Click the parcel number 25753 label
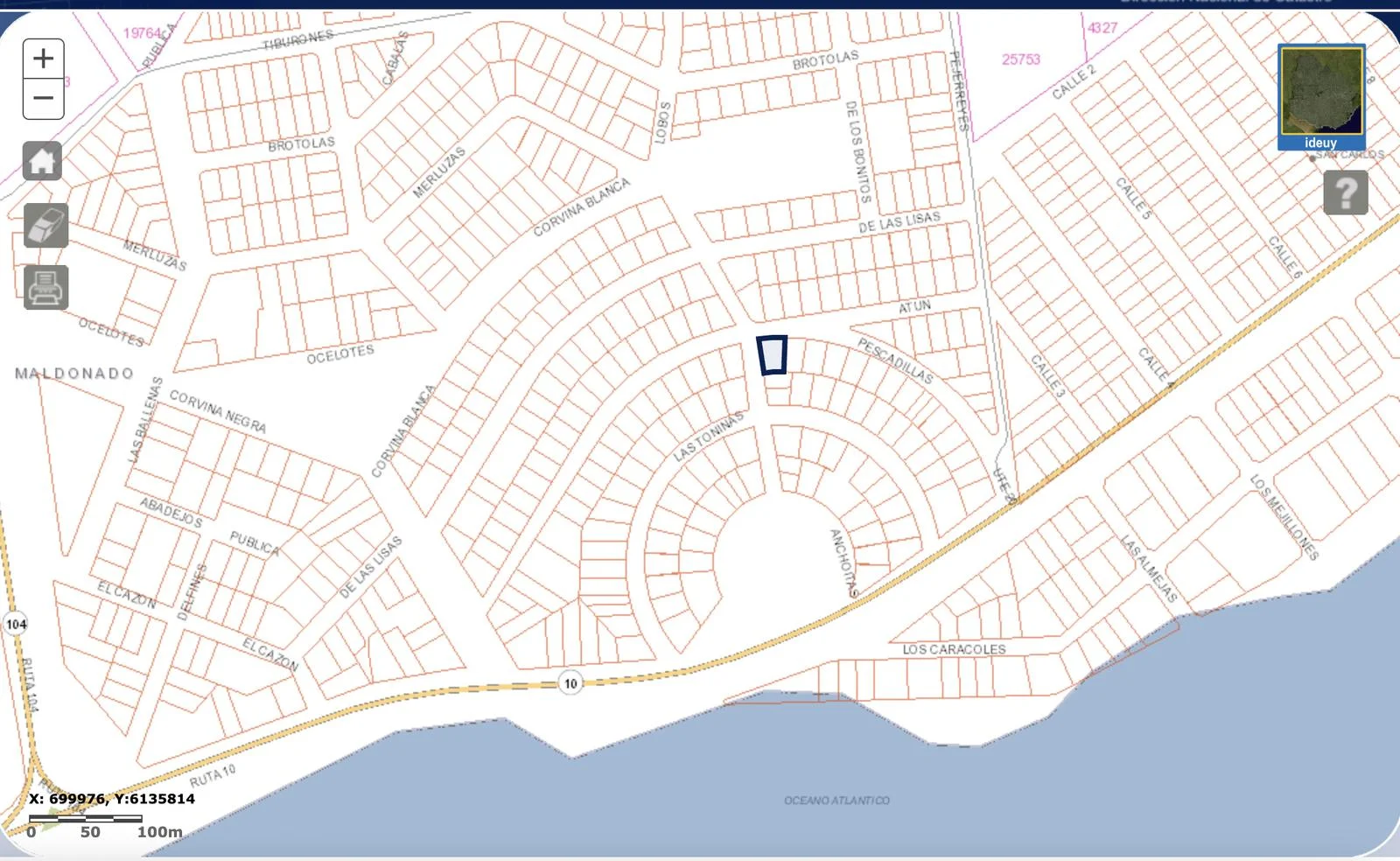 (x=1020, y=59)
